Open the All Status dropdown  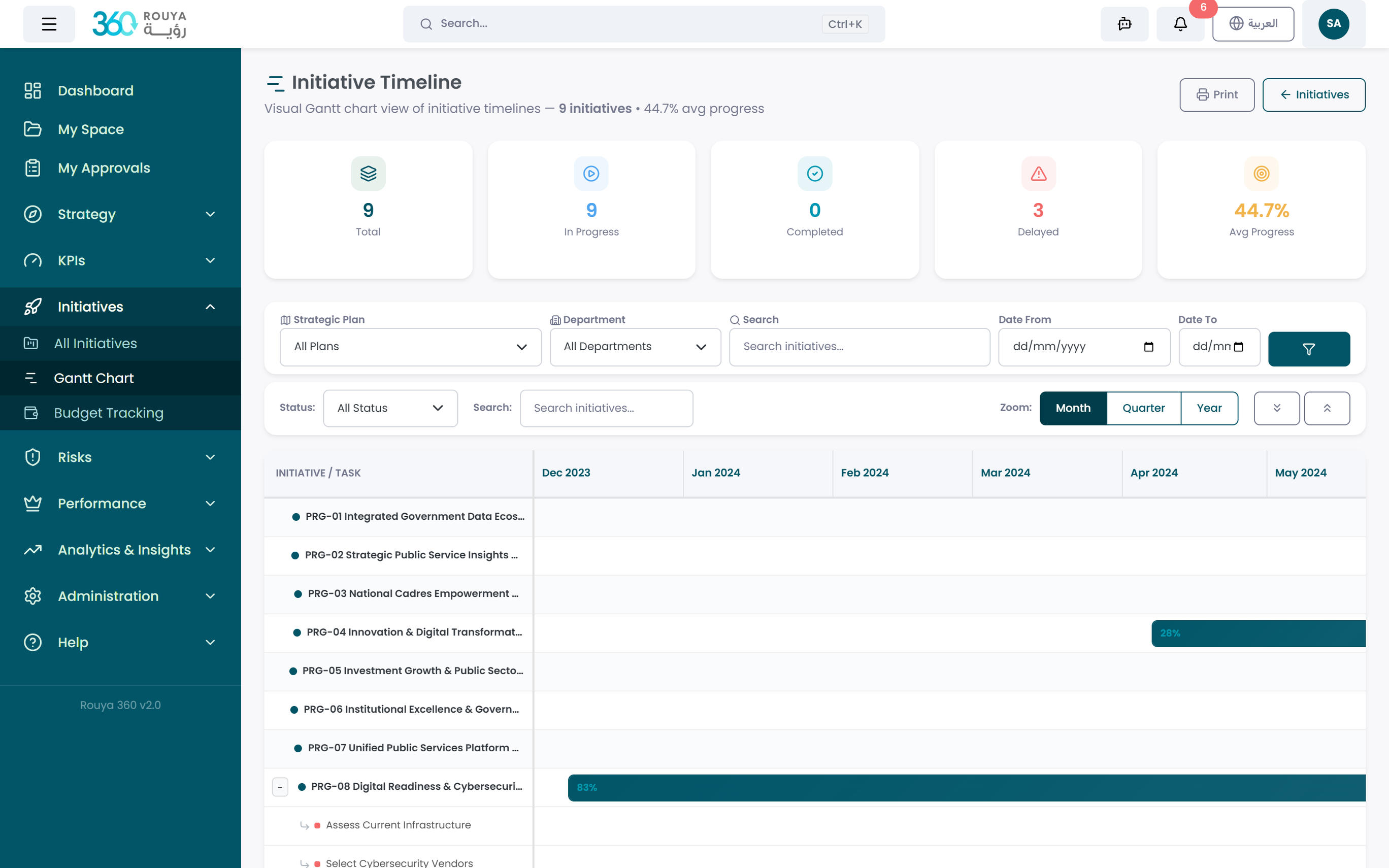390,408
